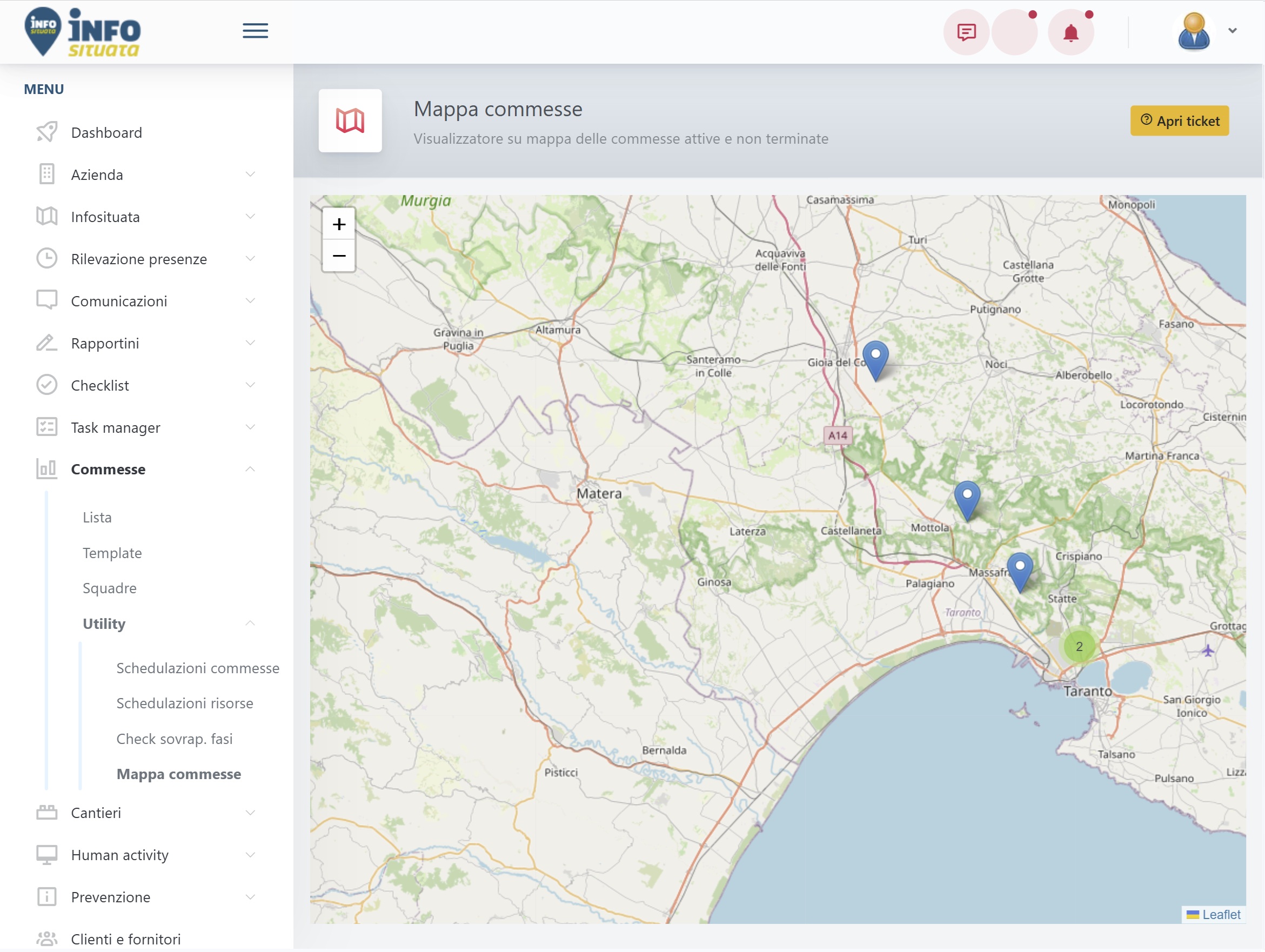Toggle the hamburger sidebar menu
This screenshot has width=1265, height=952.
[x=255, y=31]
